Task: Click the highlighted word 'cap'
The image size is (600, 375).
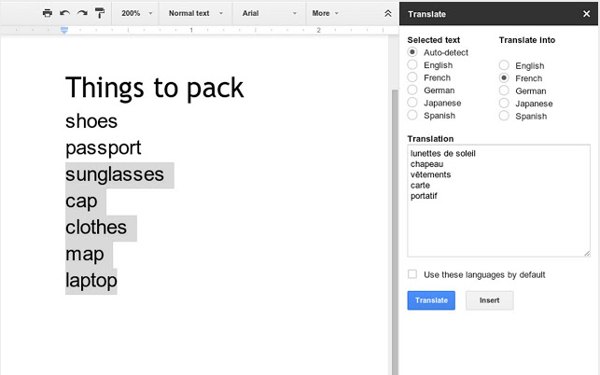Action: pyautogui.click(x=81, y=202)
